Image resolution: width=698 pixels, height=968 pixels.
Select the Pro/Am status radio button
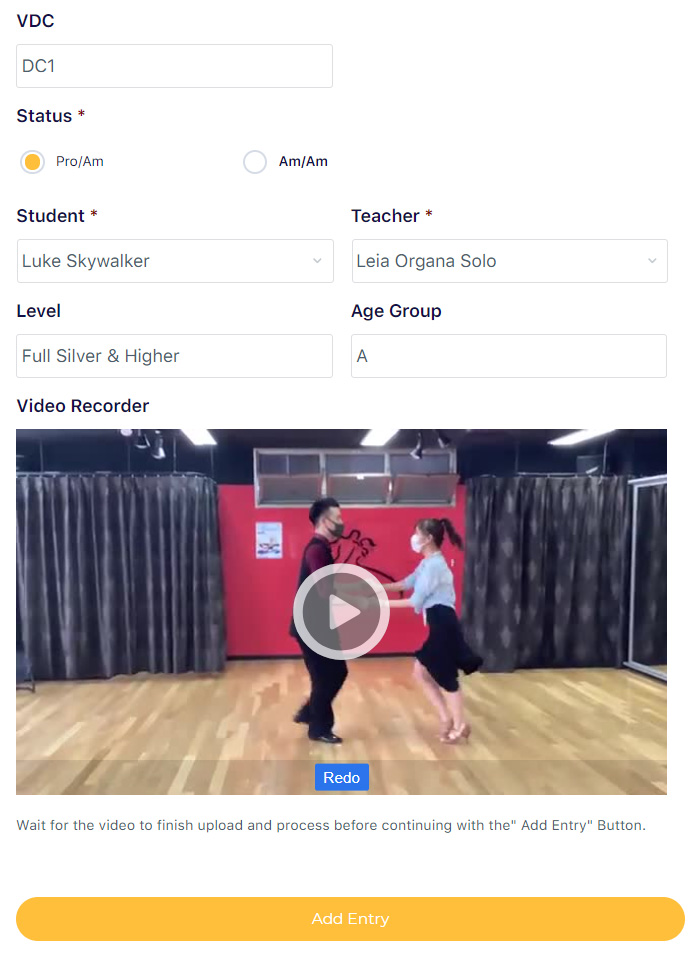click(x=32, y=162)
